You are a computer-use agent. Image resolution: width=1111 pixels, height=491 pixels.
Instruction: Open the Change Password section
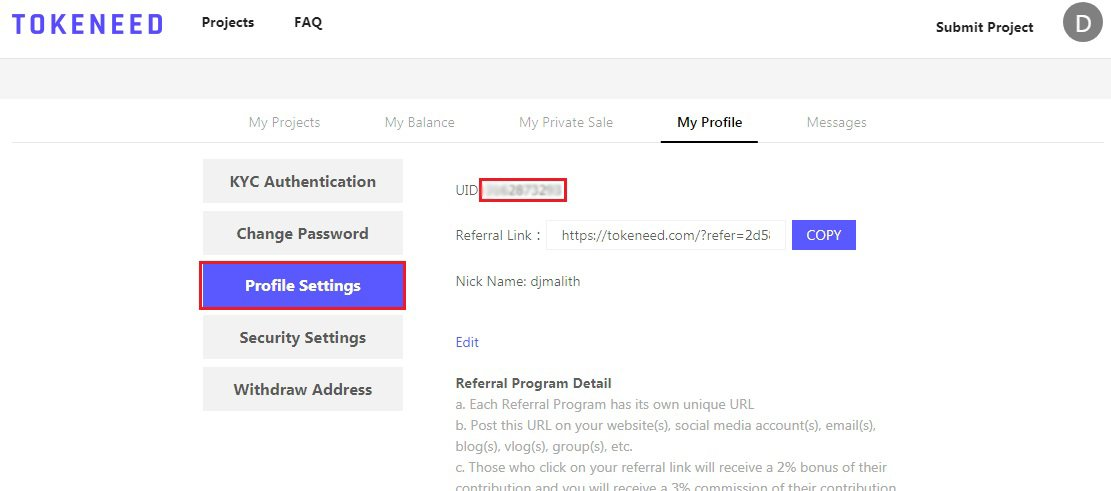click(303, 233)
